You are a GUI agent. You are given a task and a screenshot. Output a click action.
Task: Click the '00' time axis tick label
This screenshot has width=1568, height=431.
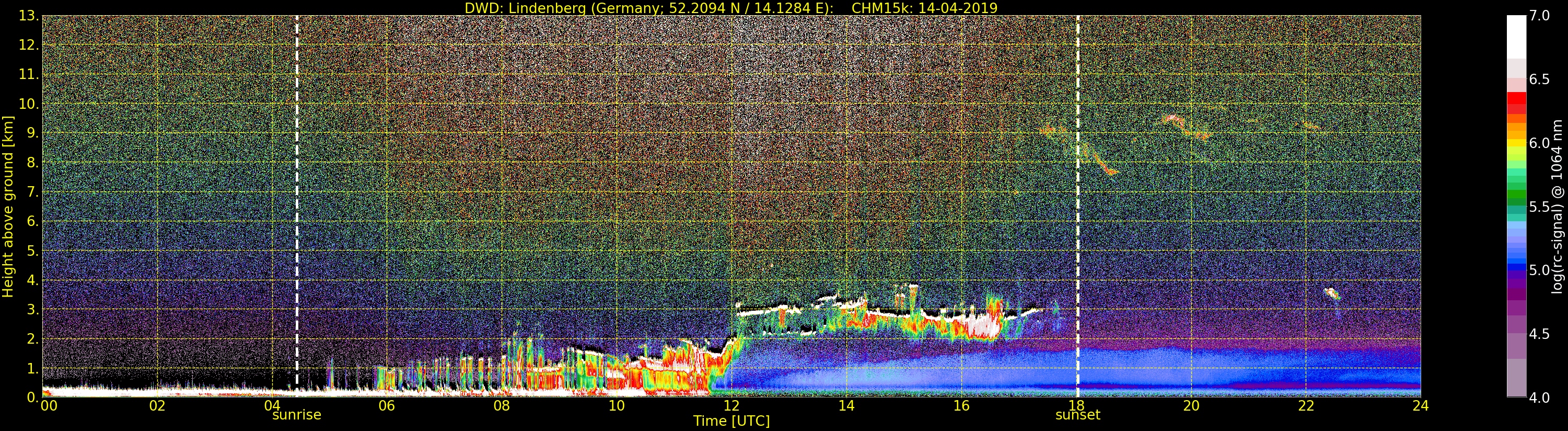(x=48, y=406)
